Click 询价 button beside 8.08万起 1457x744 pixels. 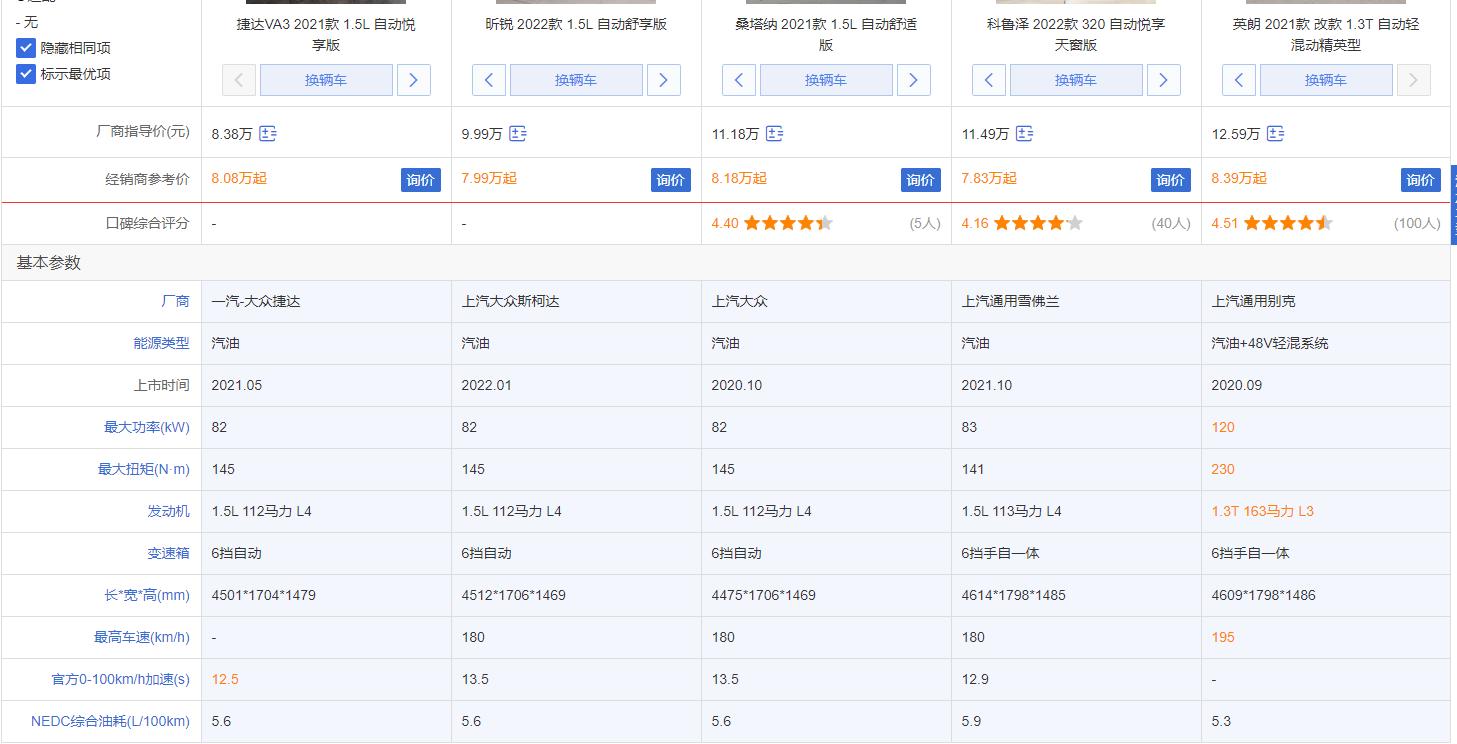pyautogui.click(x=421, y=180)
